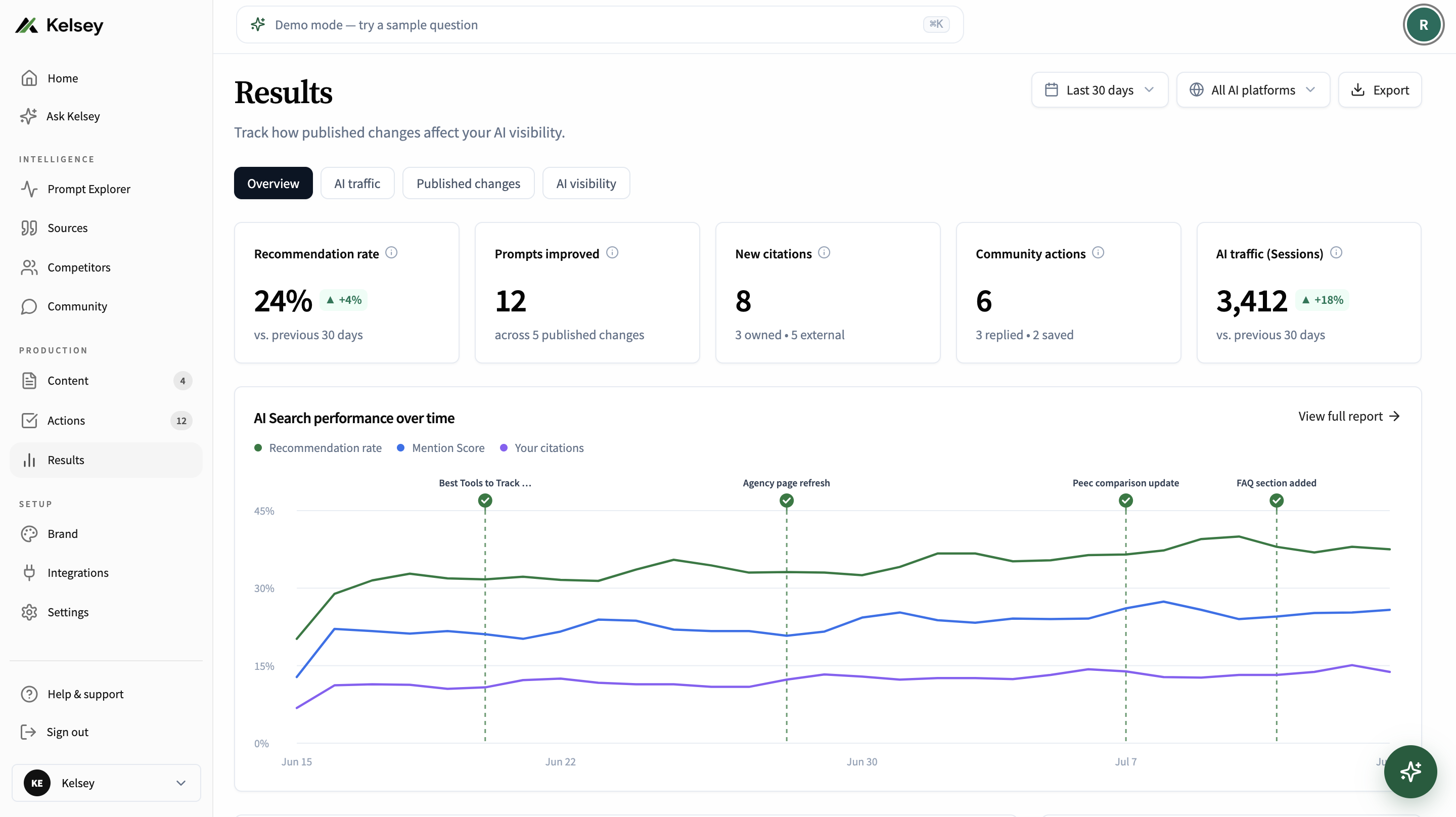
Task: Click the 'Jun 30' axis label
Action: coord(862,761)
